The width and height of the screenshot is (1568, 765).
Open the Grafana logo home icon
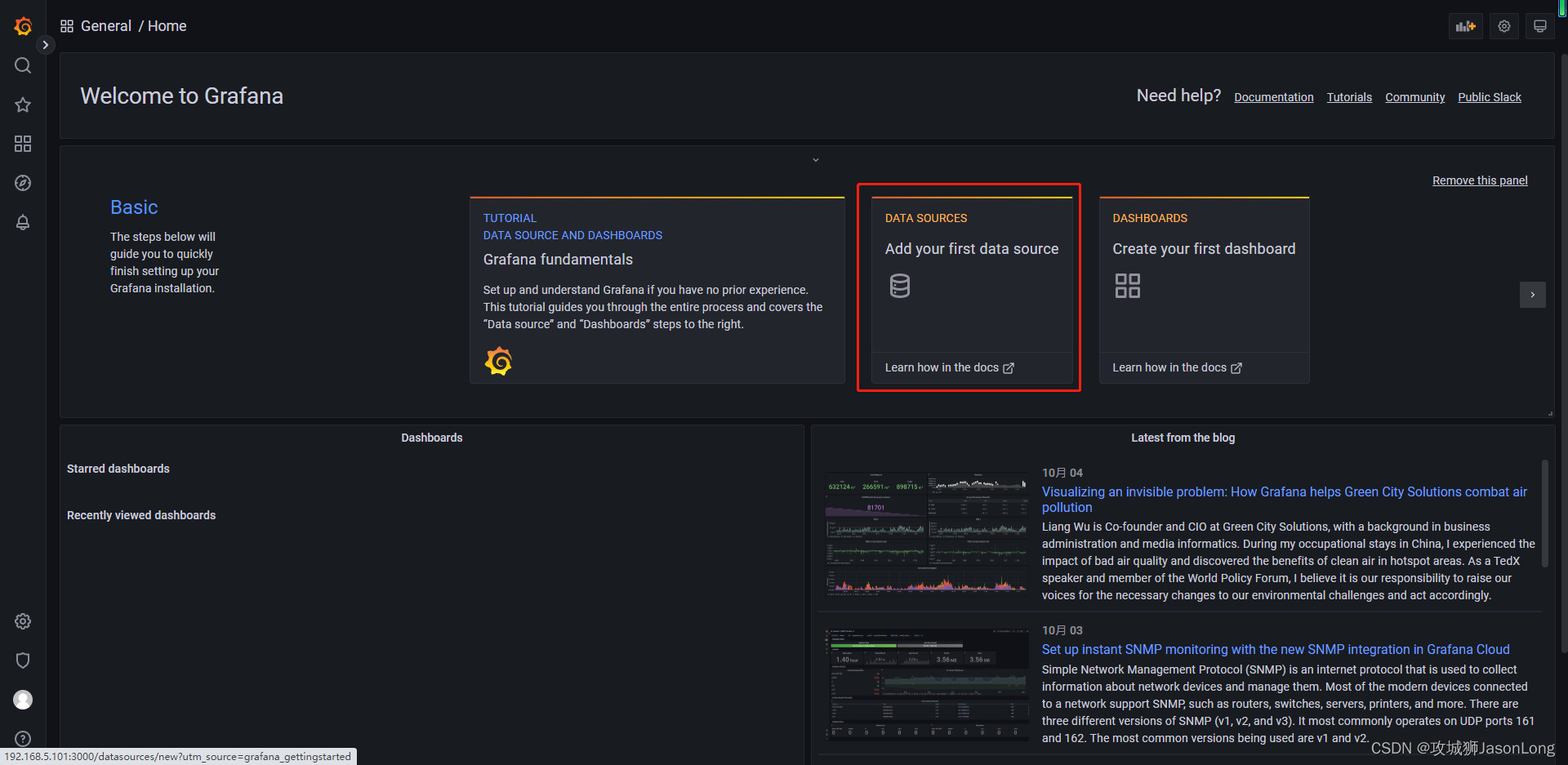(x=23, y=26)
